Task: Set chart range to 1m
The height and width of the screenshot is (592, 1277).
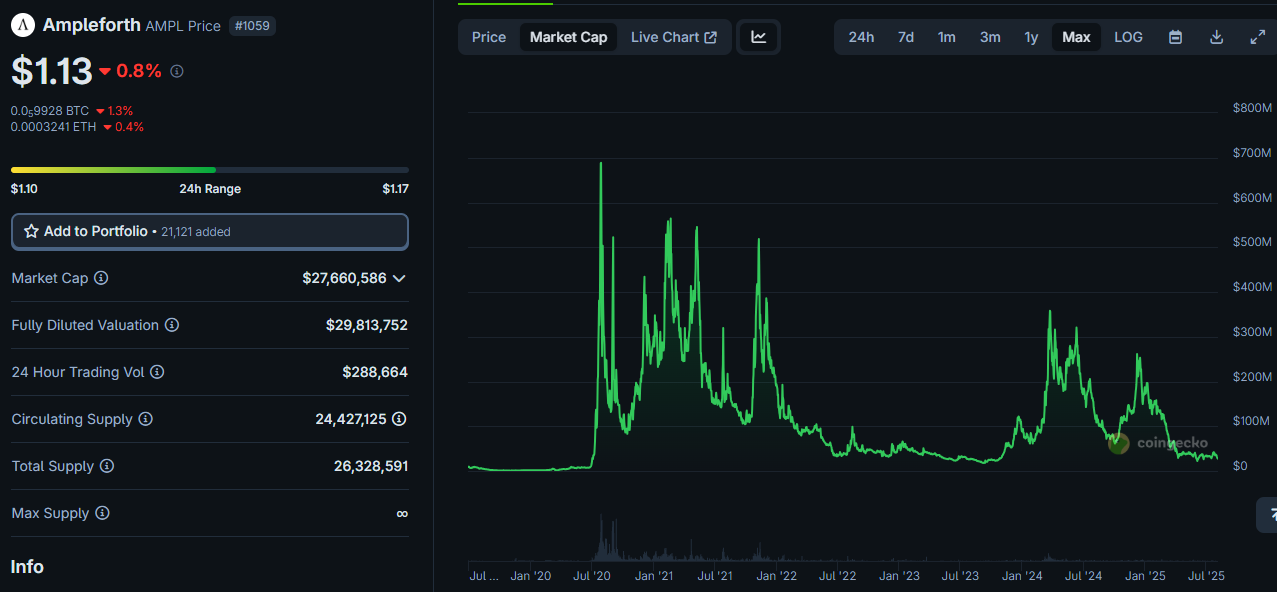Action: (946, 37)
